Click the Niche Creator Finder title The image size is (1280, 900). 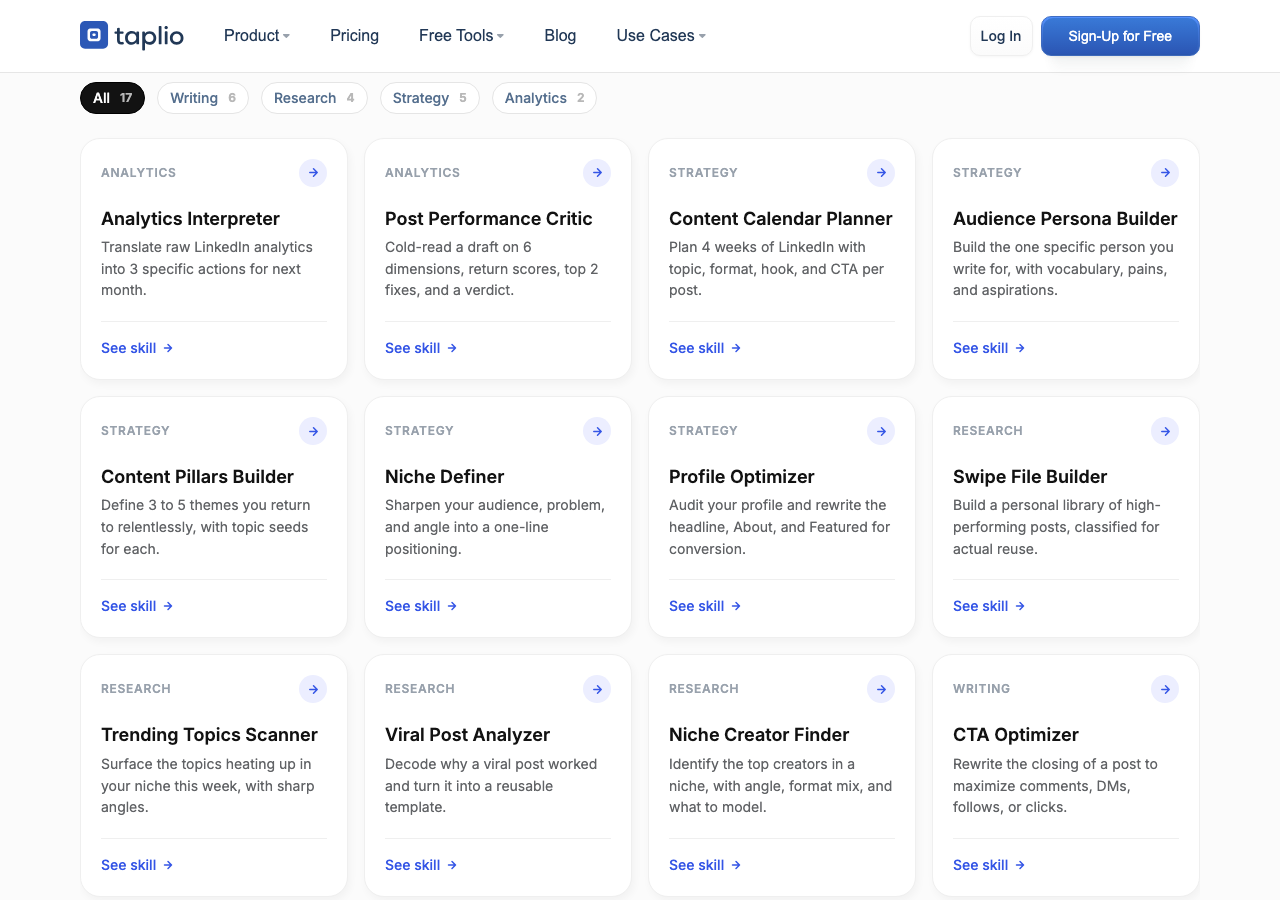click(759, 735)
